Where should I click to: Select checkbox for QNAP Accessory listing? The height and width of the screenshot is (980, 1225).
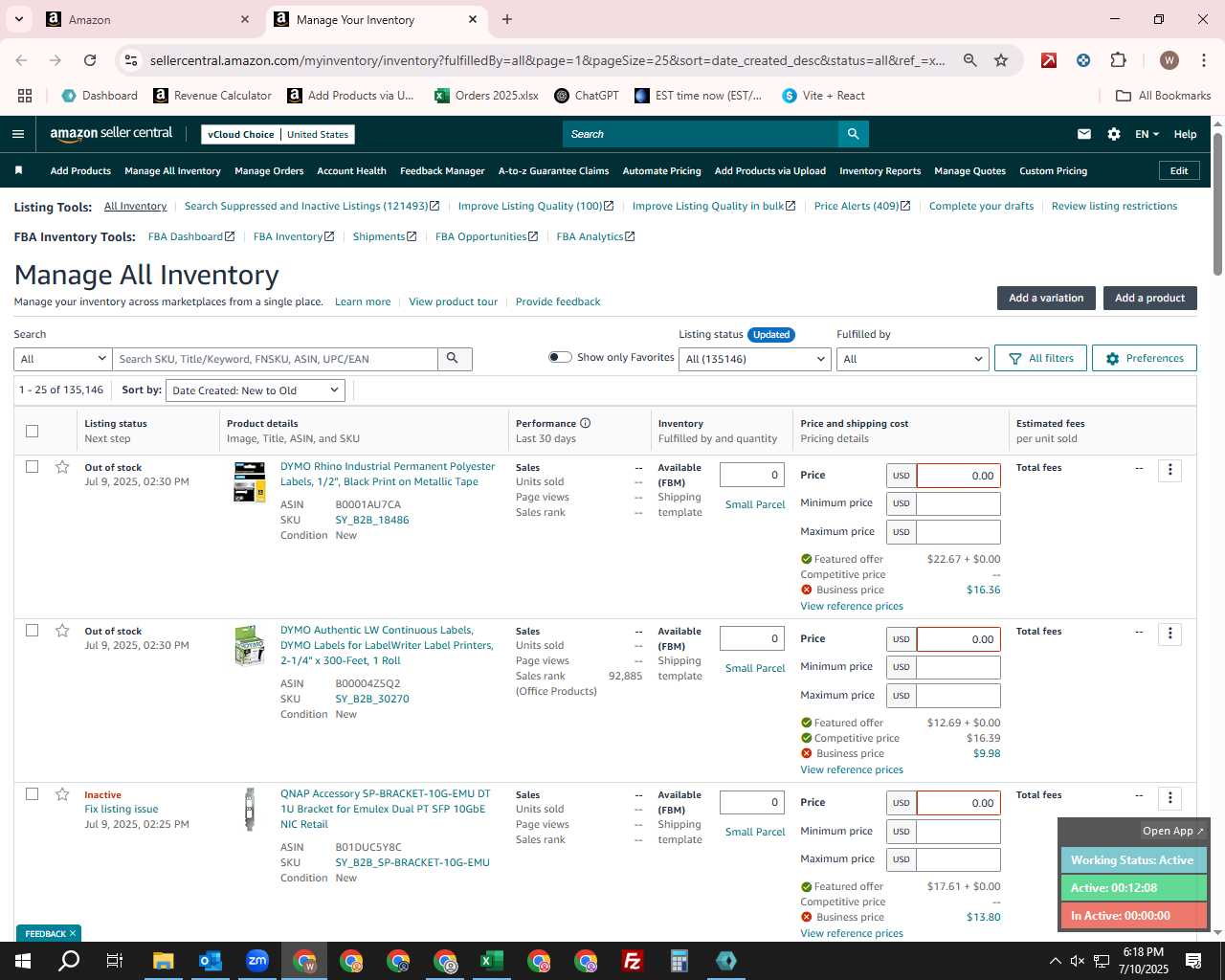pyautogui.click(x=32, y=794)
